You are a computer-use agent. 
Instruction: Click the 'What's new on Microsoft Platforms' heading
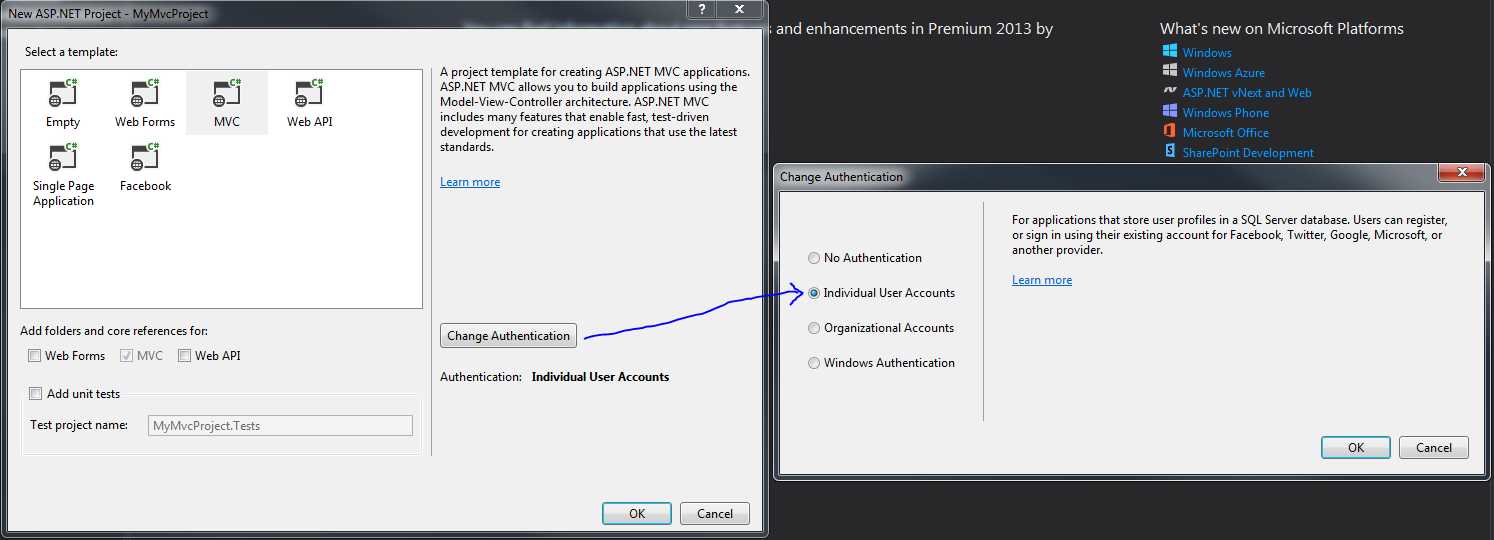point(1282,29)
